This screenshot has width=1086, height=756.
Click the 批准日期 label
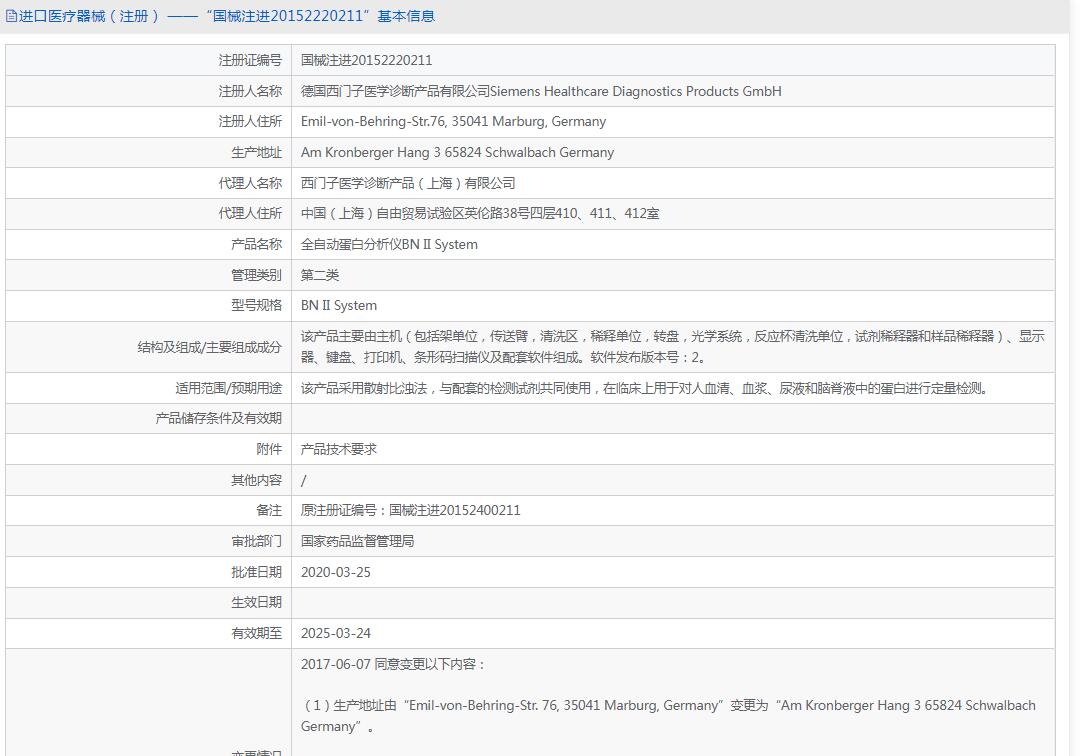coord(256,573)
